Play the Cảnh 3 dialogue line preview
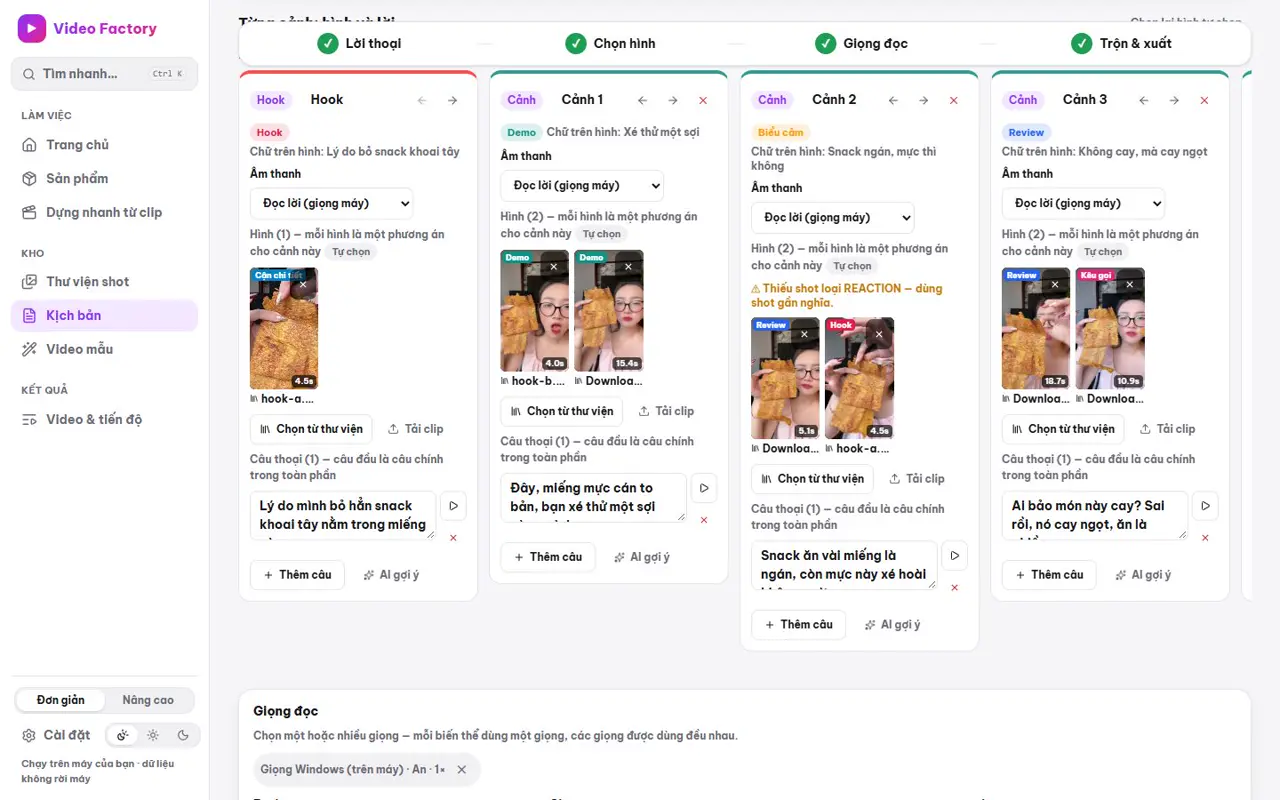The height and width of the screenshot is (800, 1280). pos(1205,506)
